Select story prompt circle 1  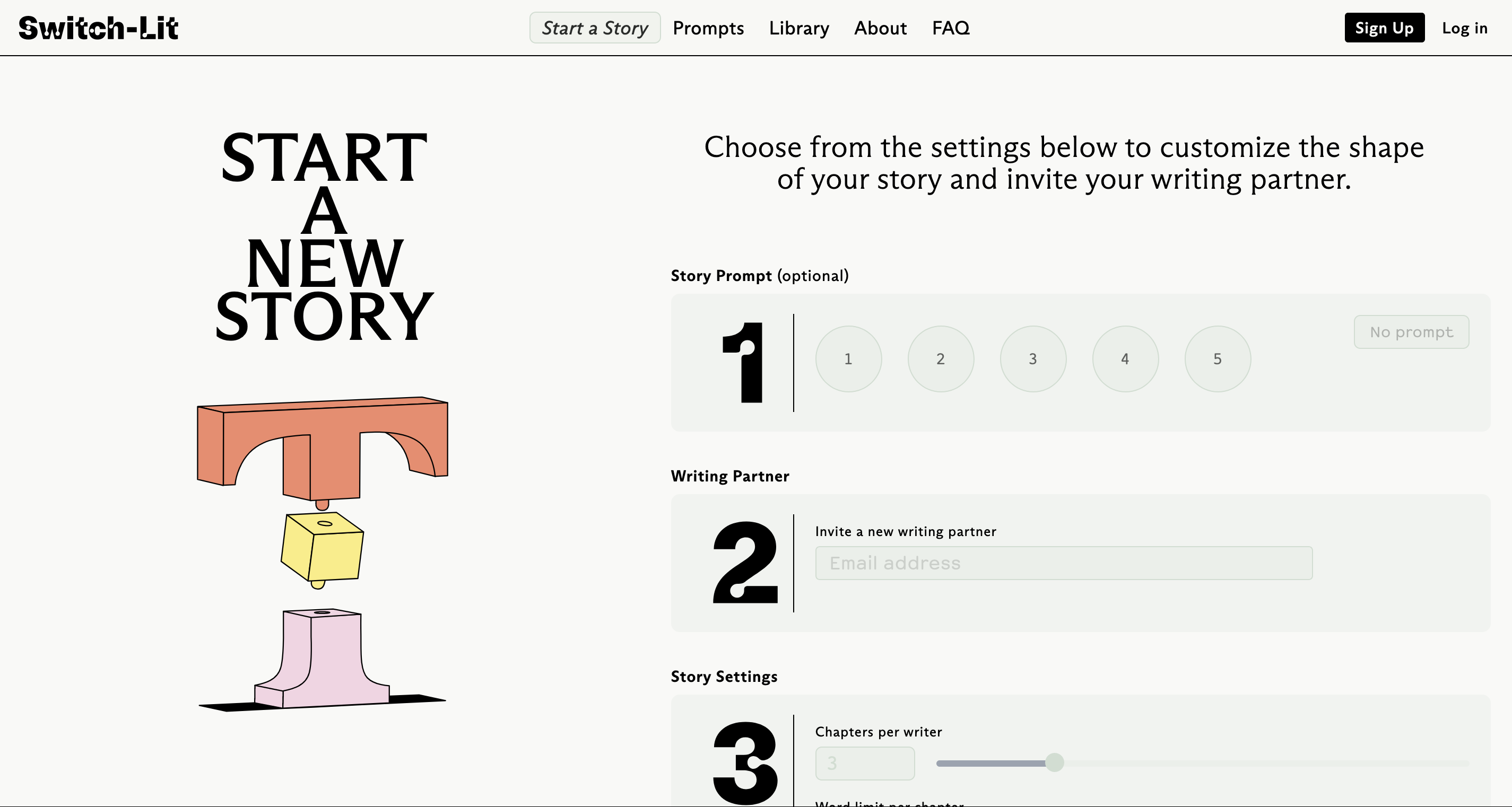point(848,359)
